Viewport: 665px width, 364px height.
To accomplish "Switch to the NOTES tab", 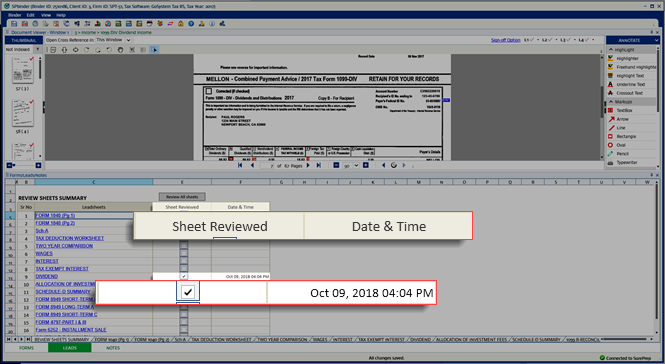I will [113, 348].
